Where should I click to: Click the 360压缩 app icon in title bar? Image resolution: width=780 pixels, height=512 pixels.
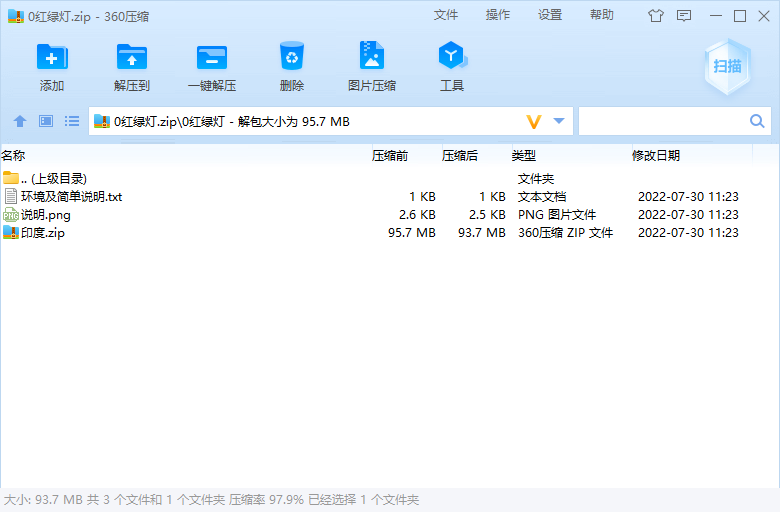click(16, 16)
